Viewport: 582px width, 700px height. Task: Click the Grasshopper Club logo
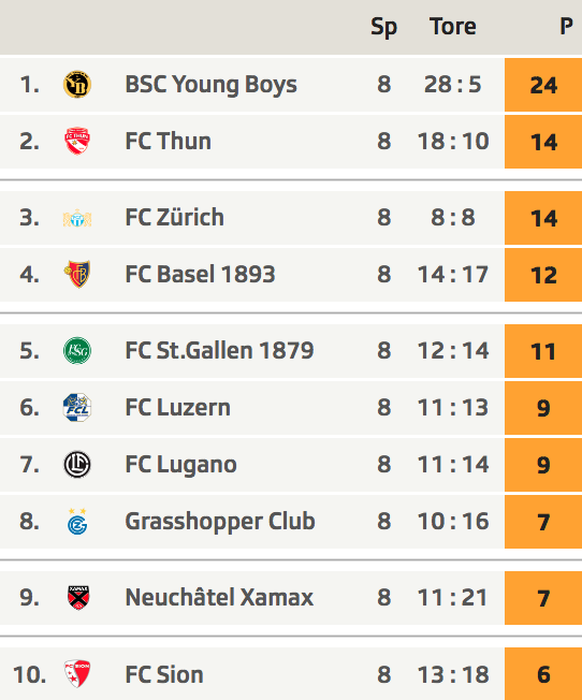[77, 521]
